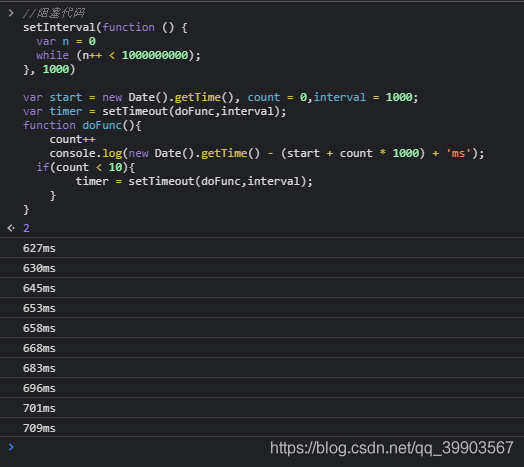Click the return-value arrow icon beside 2
524x467 pixels.
11,228
